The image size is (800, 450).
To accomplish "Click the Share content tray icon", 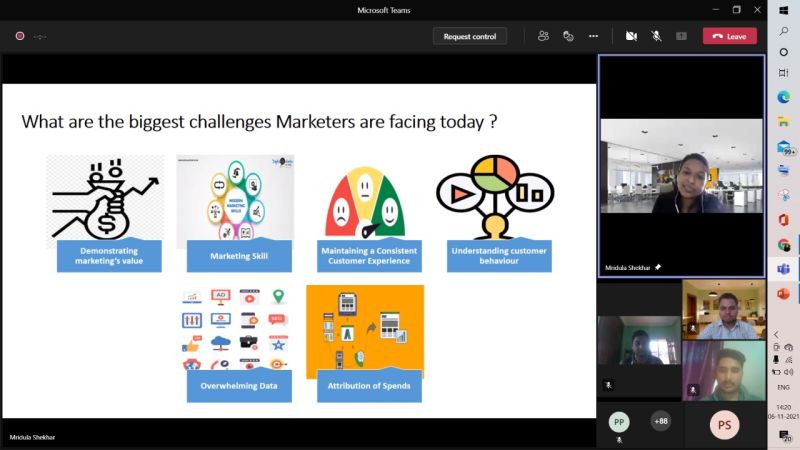I will [x=681, y=36].
